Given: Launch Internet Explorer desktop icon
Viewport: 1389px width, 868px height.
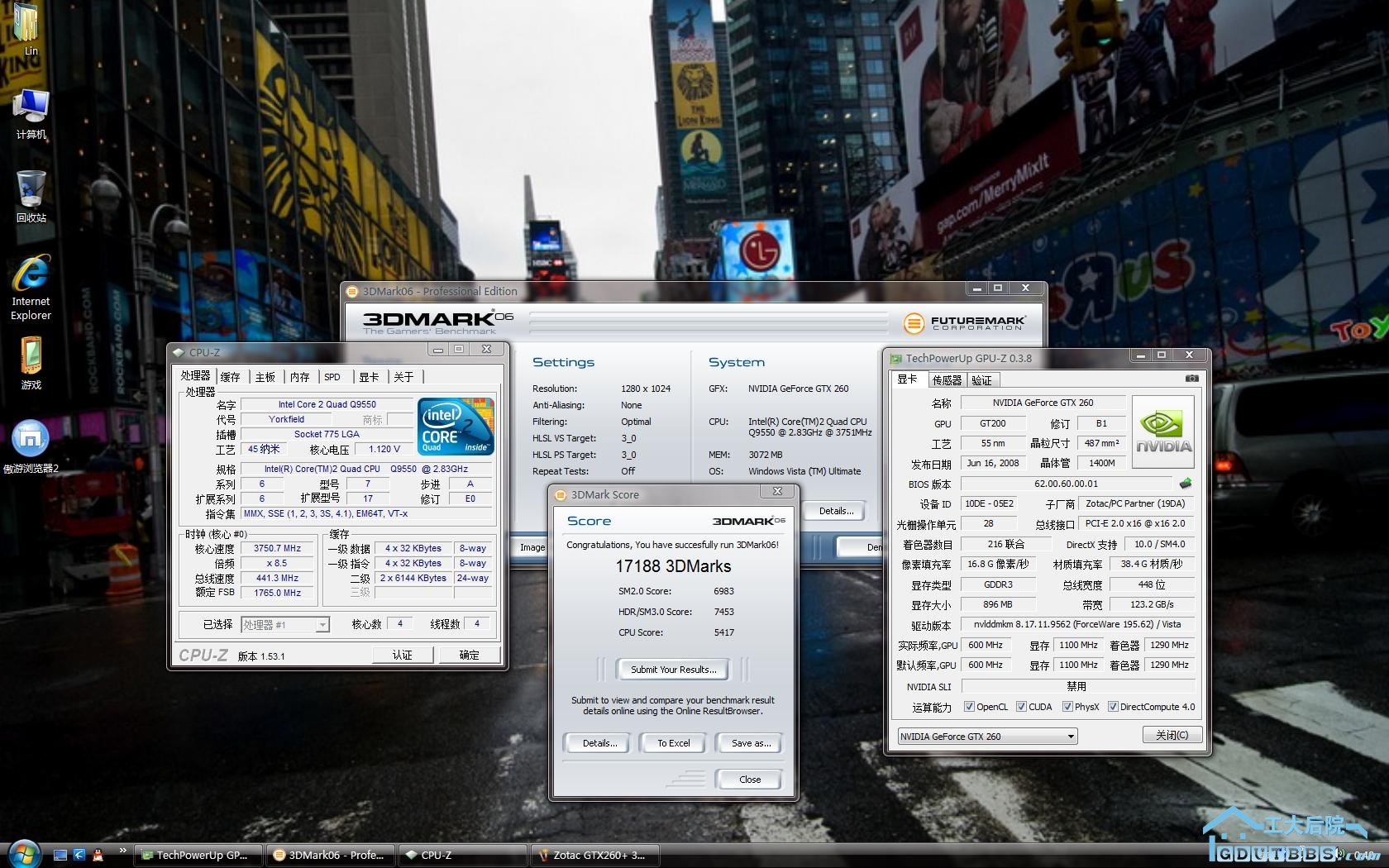Looking at the screenshot, I should click(31, 287).
